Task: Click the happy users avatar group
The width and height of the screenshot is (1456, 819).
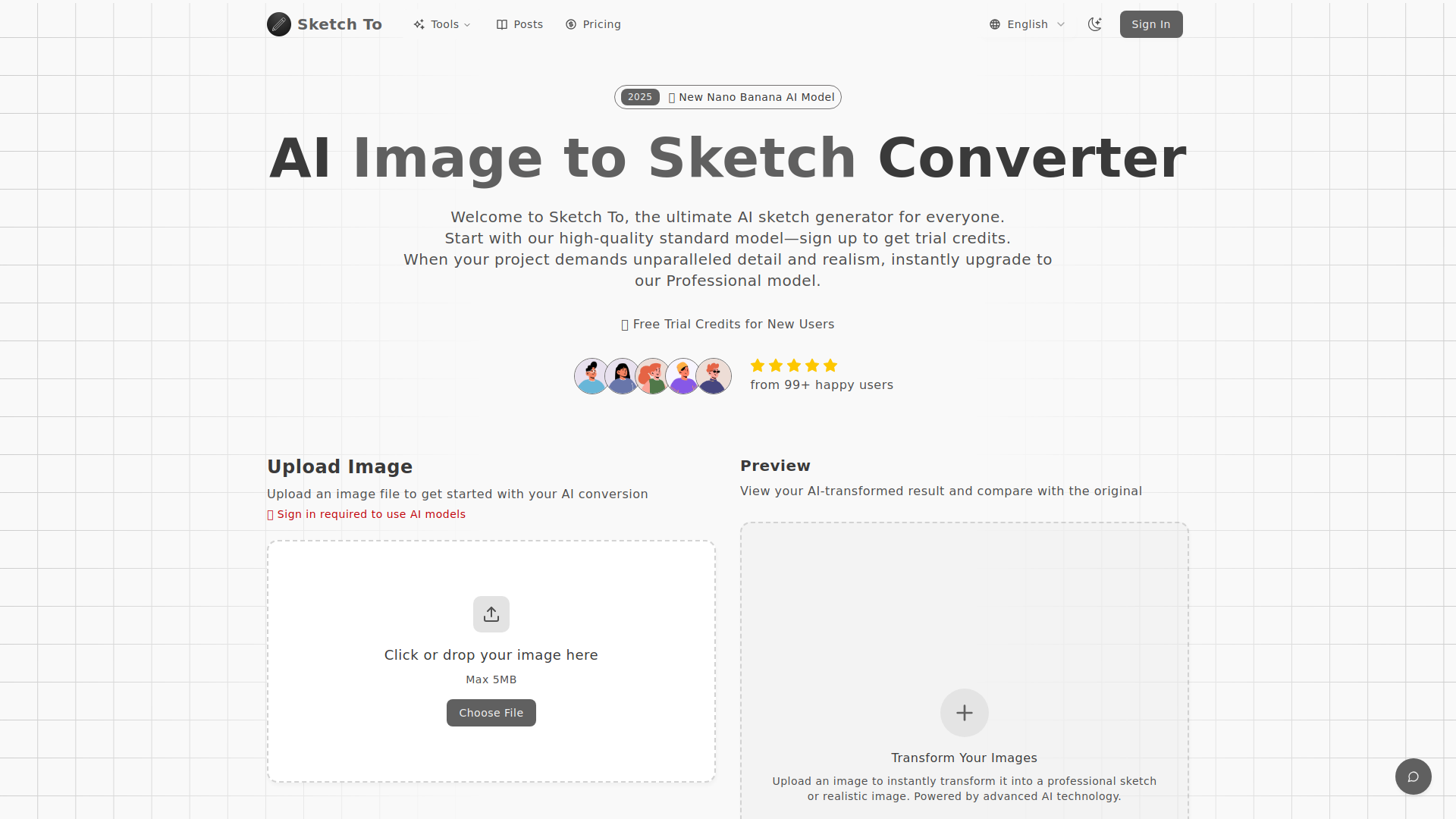Action: (652, 375)
